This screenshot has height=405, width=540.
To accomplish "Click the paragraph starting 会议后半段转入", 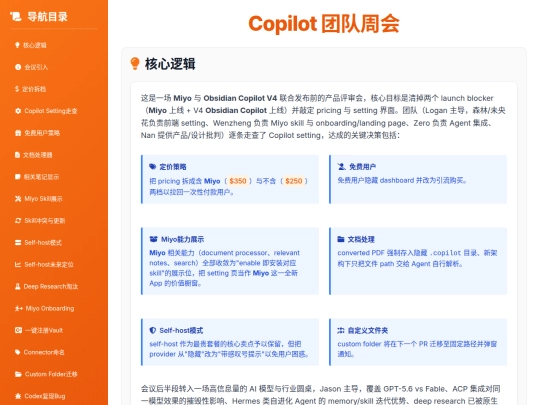I will (x=320, y=395).
